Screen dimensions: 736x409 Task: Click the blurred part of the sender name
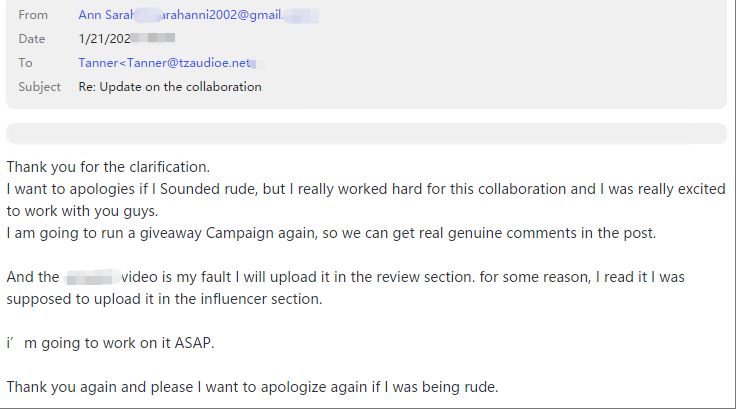148,15
